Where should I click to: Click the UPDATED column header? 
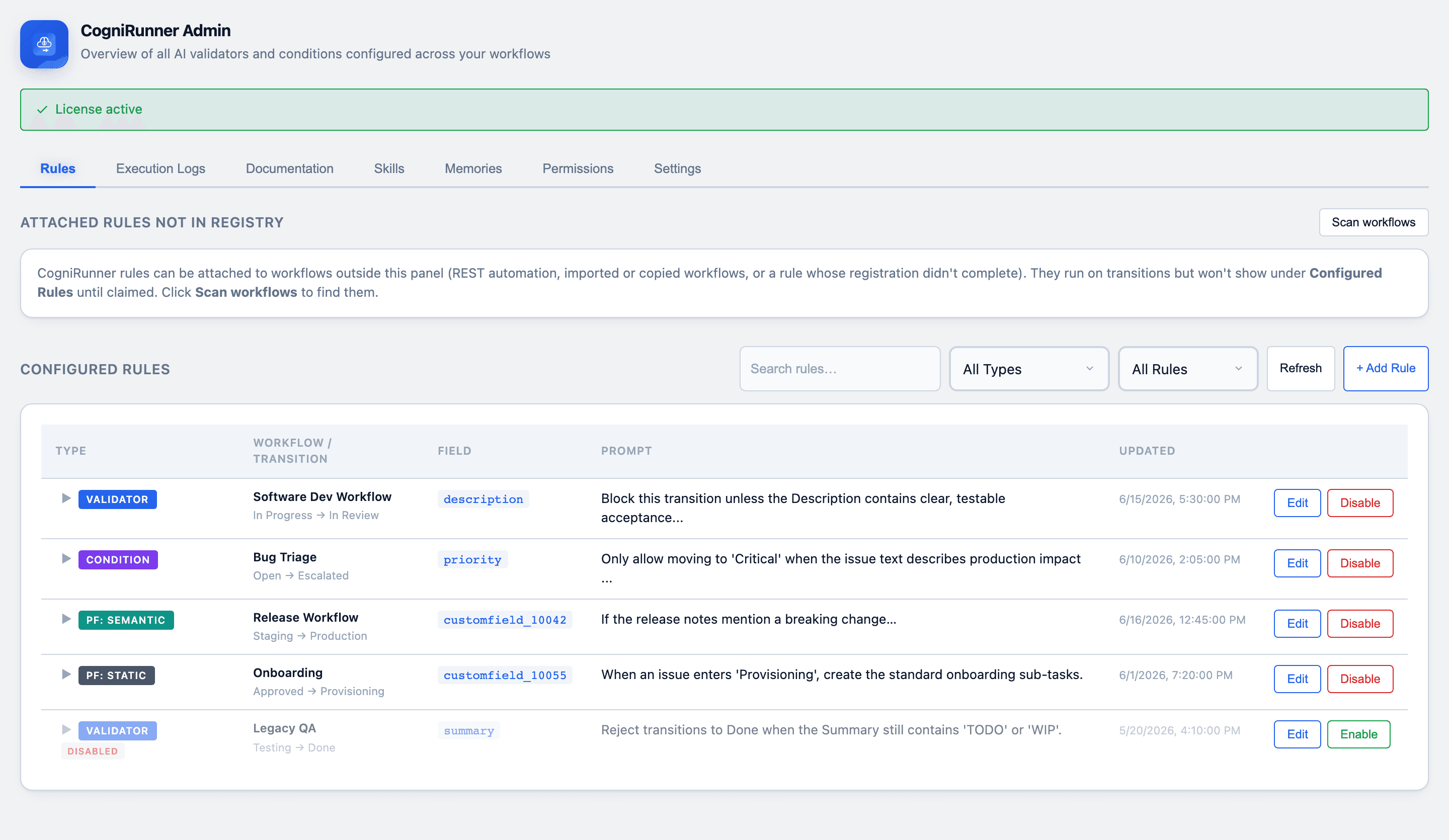[x=1147, y=451]
